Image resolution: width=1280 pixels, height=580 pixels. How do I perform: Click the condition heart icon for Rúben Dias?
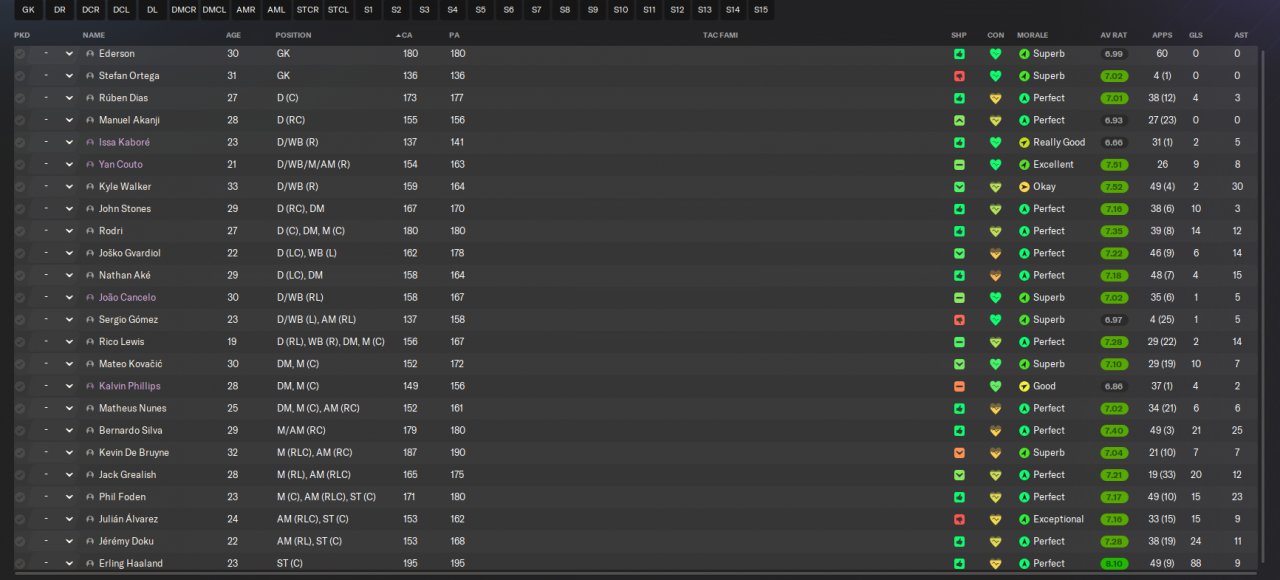coord(995,98)
